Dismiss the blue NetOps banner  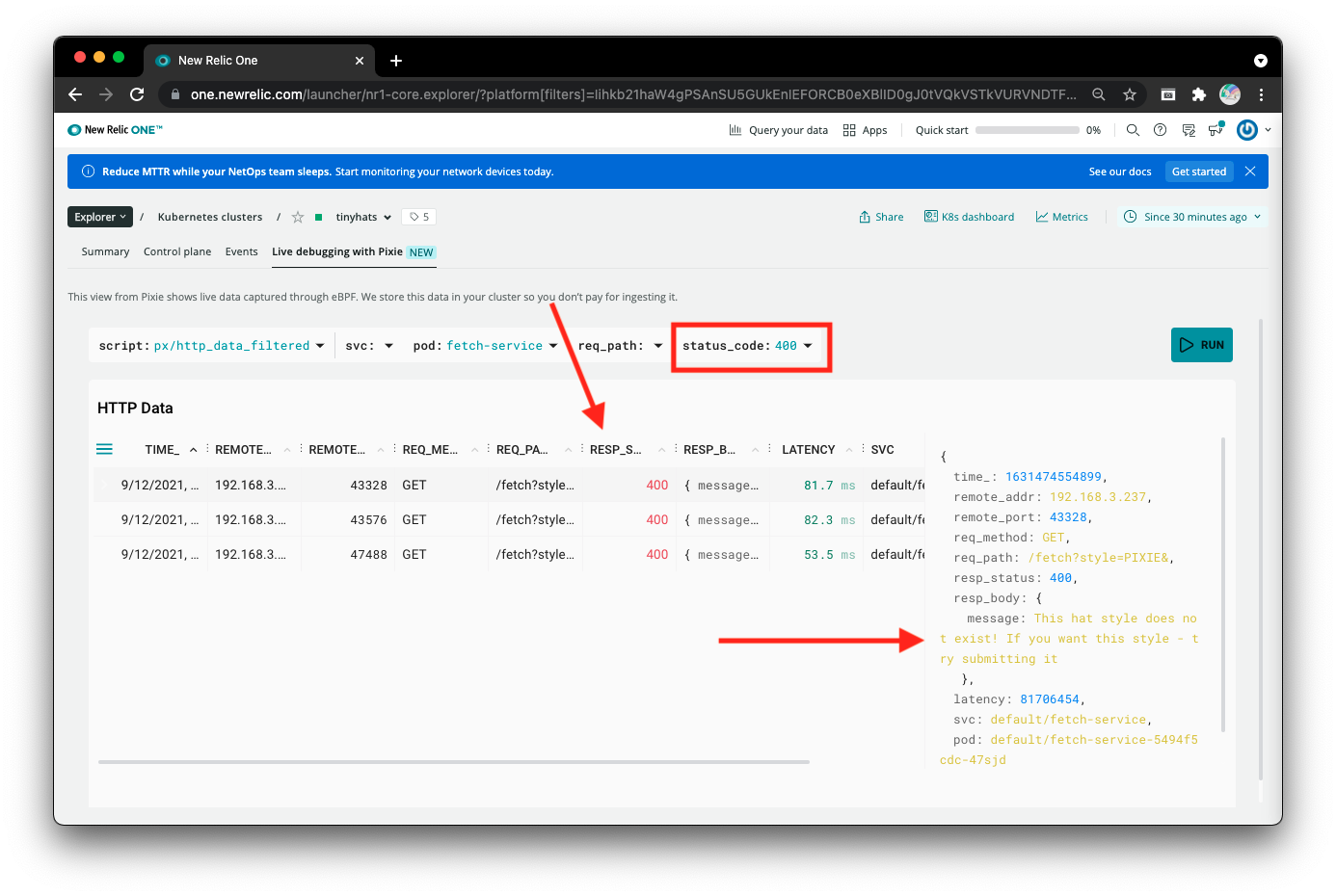1250,171
